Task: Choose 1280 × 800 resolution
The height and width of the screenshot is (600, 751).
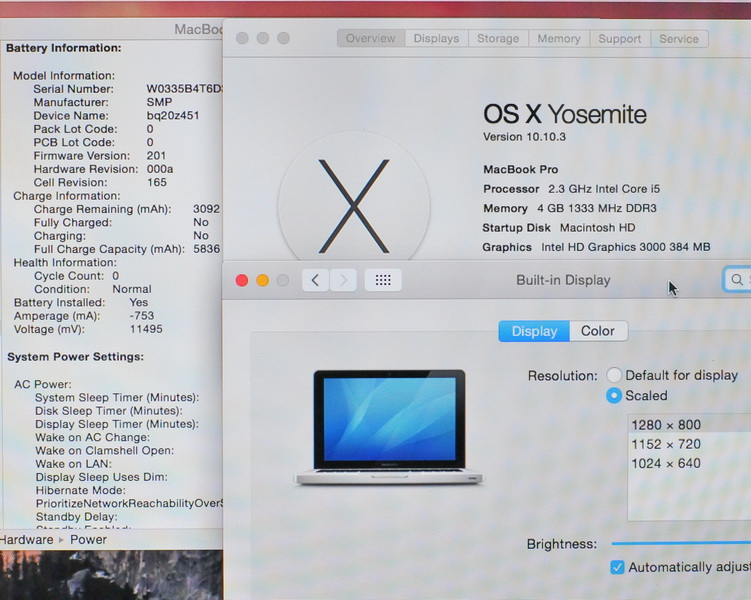Action: point(689,424)
